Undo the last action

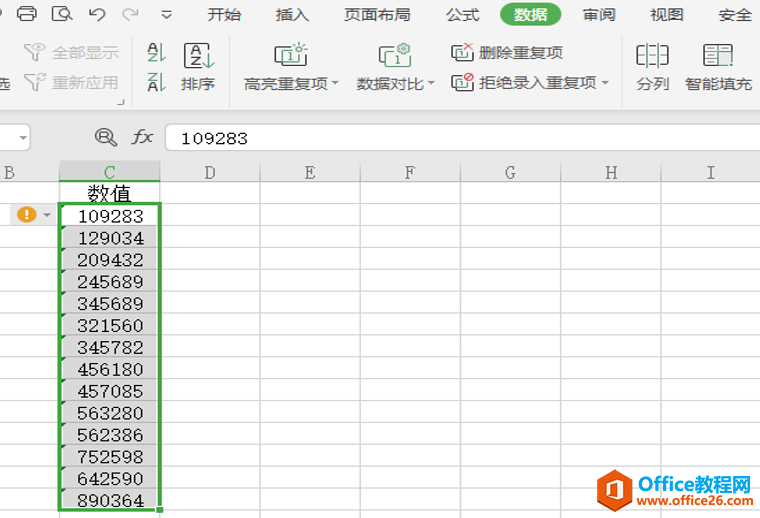coord(97,15)
